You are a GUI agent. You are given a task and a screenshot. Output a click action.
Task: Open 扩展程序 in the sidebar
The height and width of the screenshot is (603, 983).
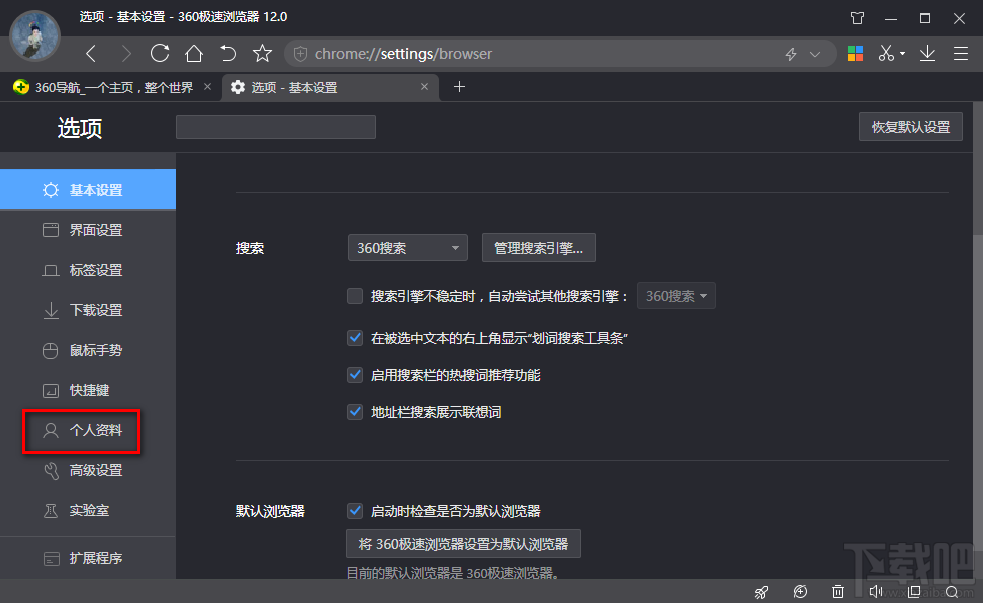88,558
